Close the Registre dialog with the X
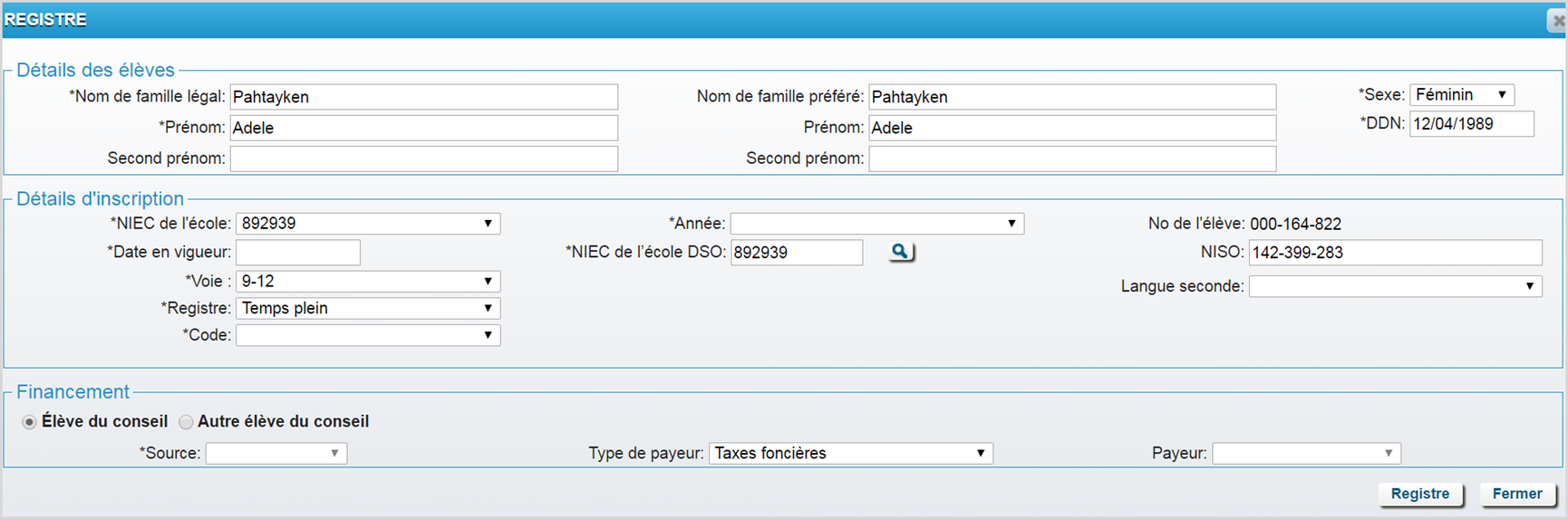Viewport: 1568px width, 519px height. point(1557,21)
